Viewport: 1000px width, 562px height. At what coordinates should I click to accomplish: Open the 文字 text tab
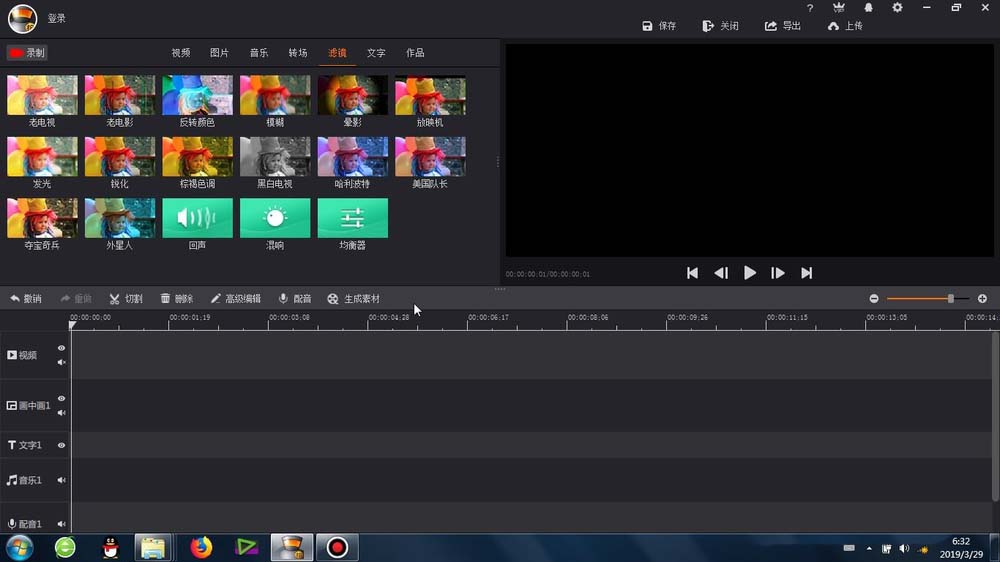tap(376, 53)
